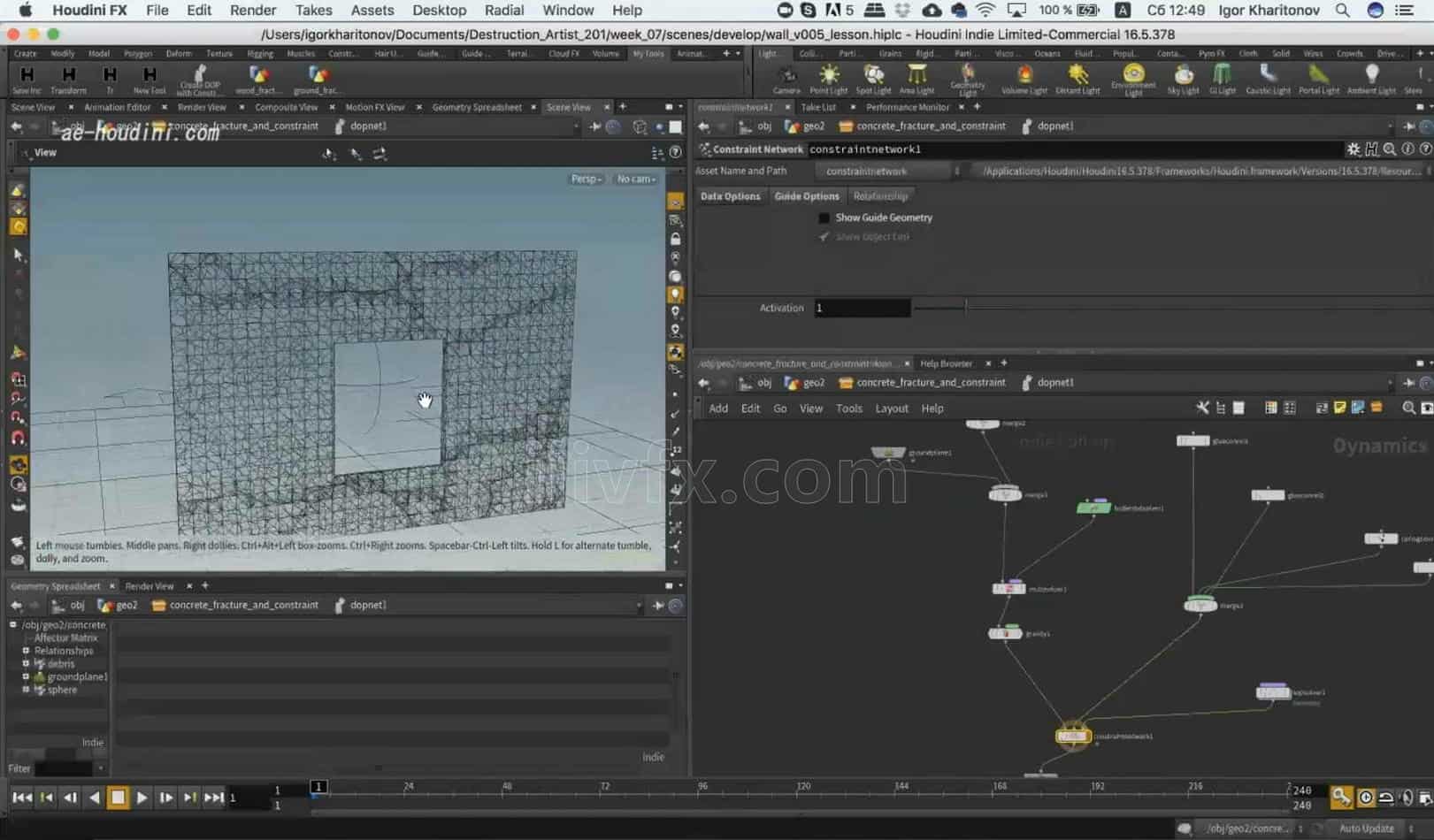Viewport: 1434px width, 840px height.
Task: Click network editor find magnifier icon
Action: (1408, 408)
